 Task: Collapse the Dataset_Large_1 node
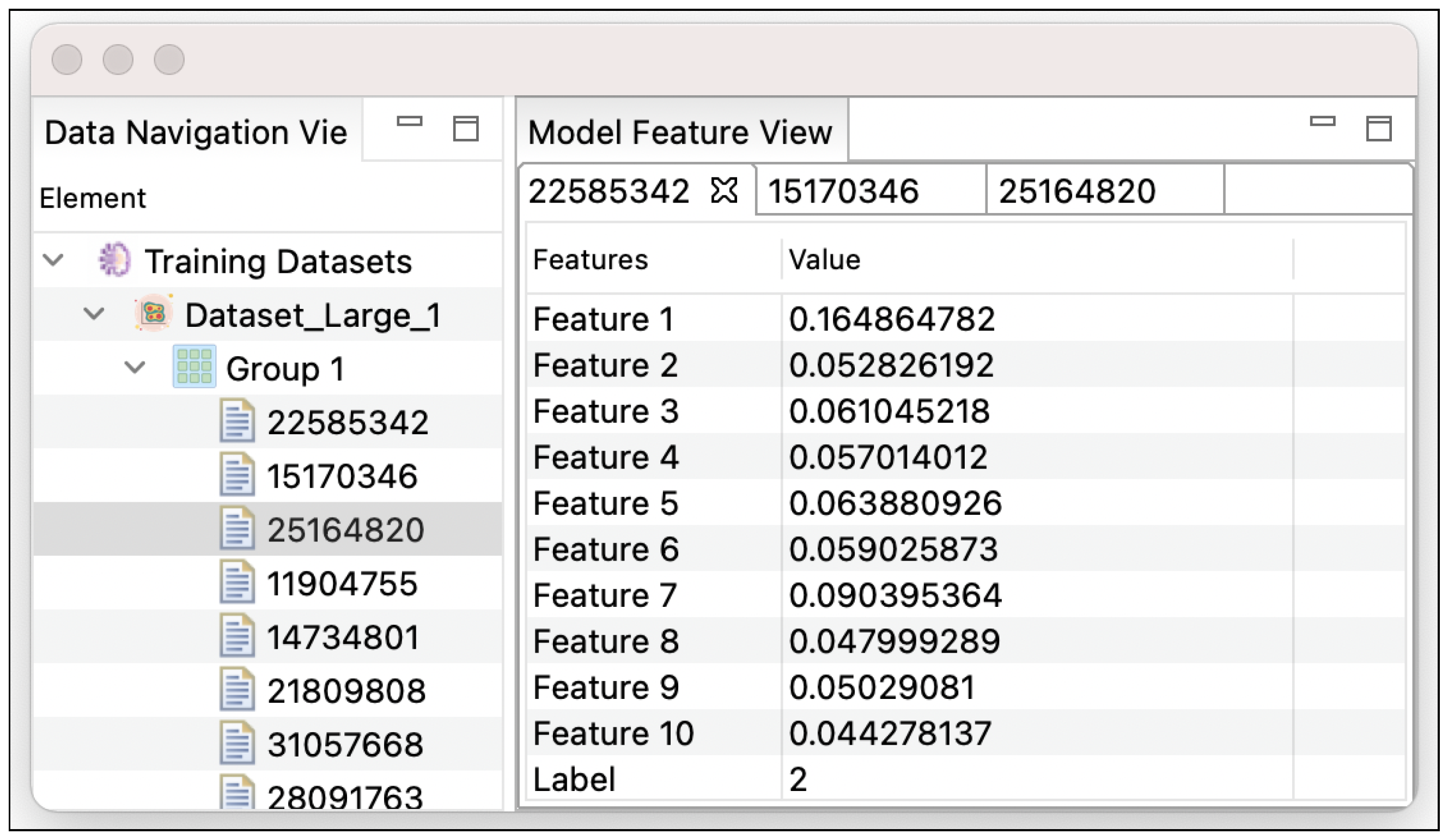(94, 314)
